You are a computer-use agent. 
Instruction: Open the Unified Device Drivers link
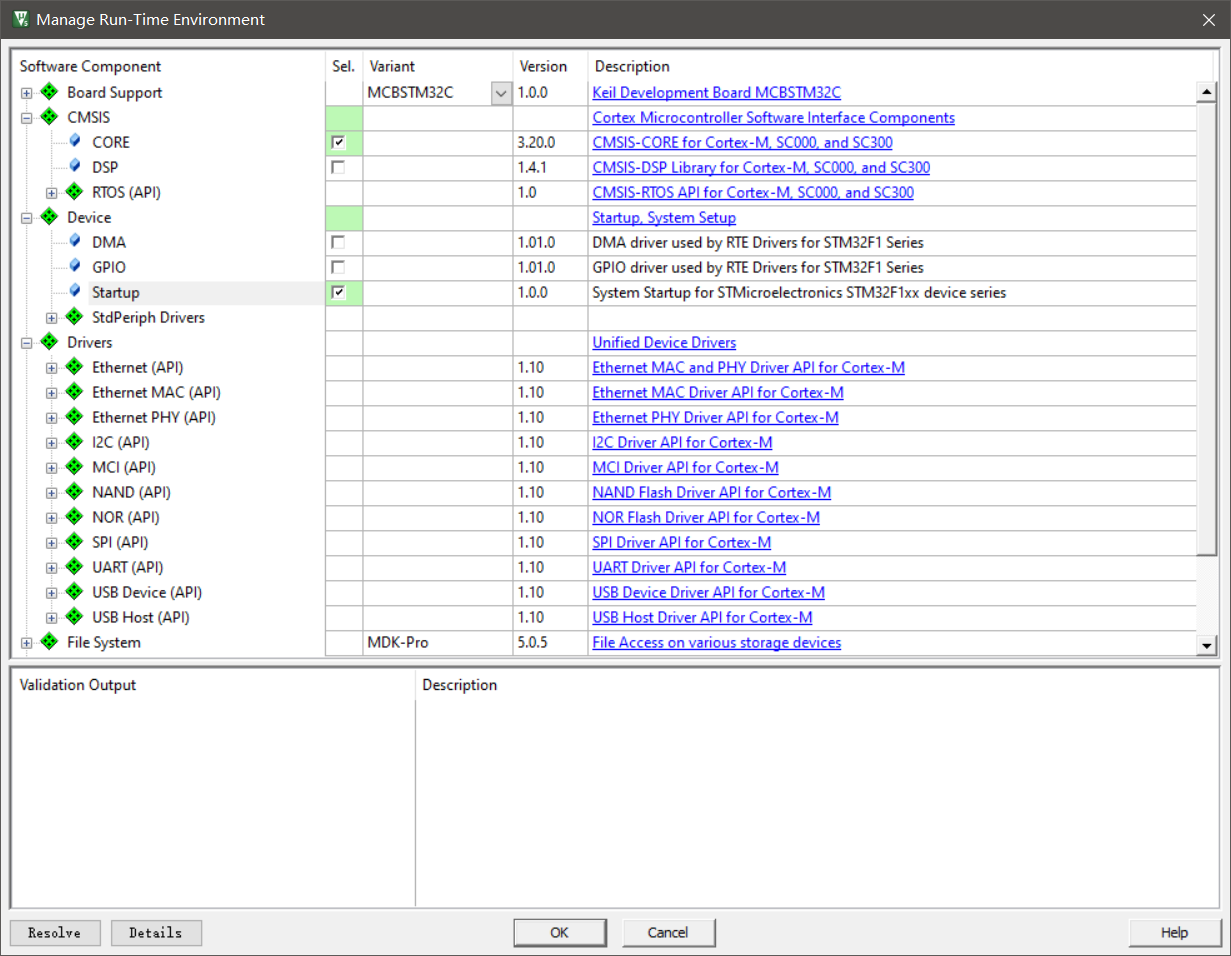point(664,342)
